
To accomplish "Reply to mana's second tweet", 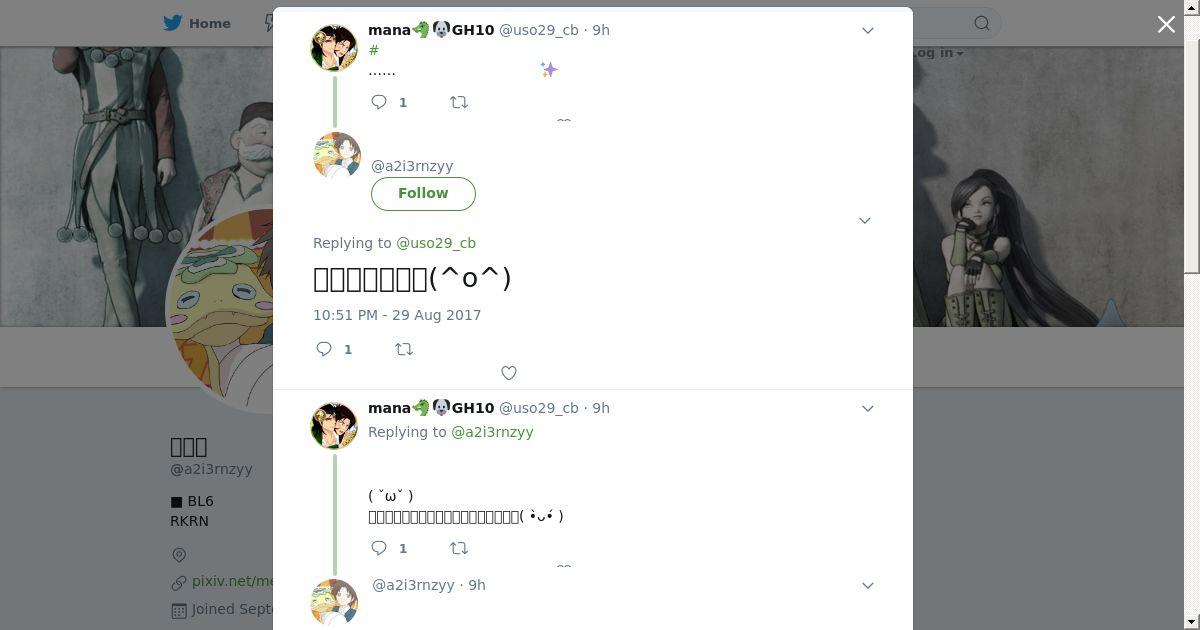I will click(x=380, y=548).
